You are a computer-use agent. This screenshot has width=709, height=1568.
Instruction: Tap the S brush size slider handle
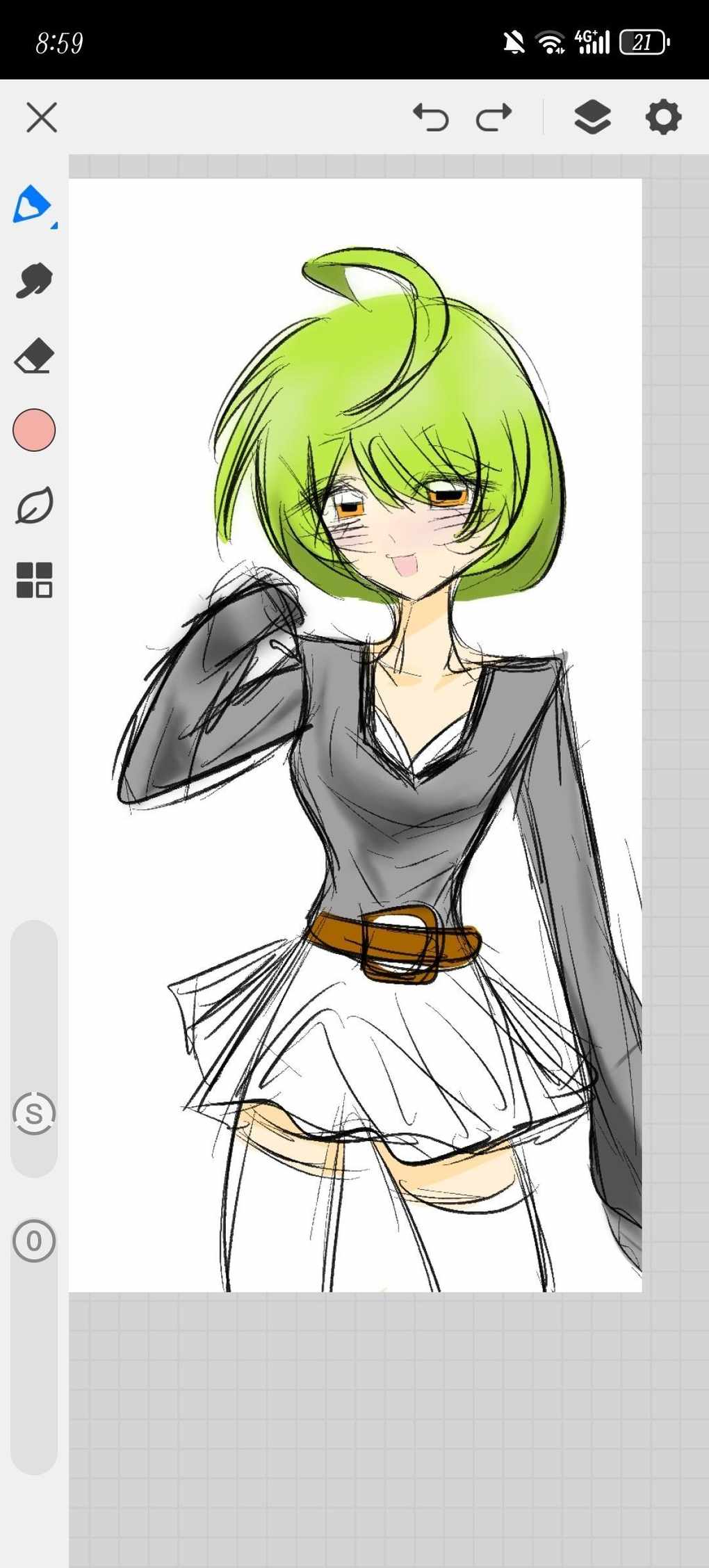click(x=34, y=1113)
